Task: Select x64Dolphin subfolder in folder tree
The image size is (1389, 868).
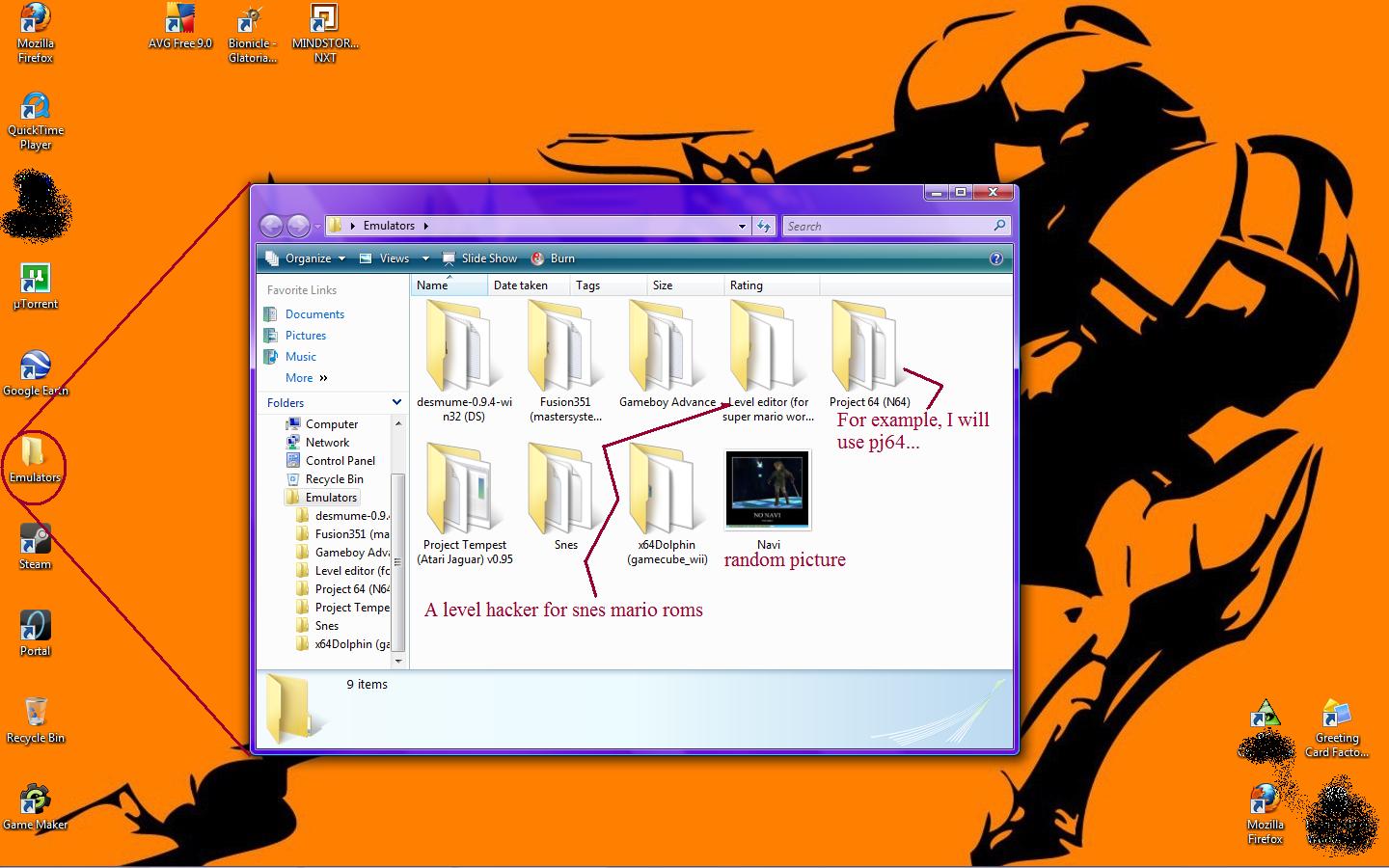Action: pos(342,644)
